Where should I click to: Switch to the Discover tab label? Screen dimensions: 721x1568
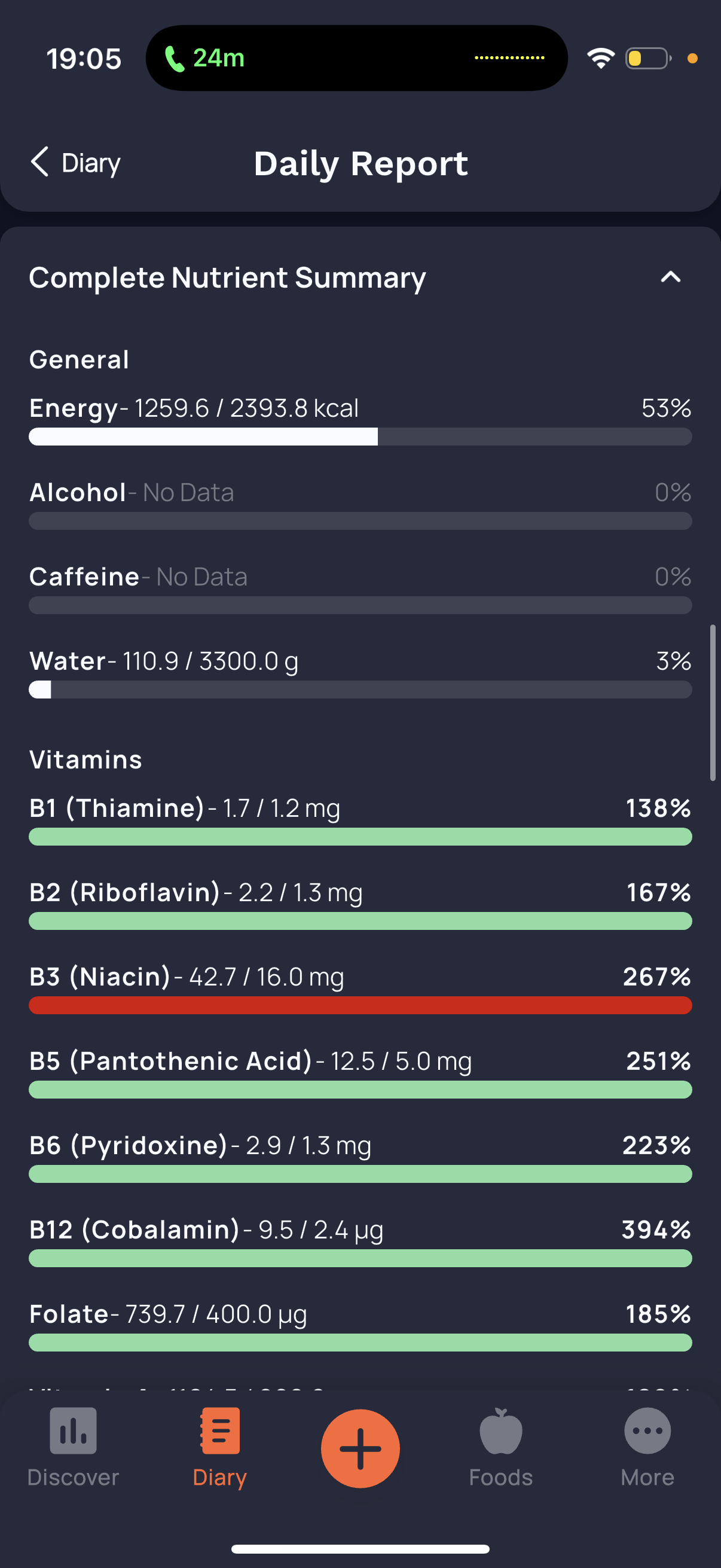coord(73,1477)
